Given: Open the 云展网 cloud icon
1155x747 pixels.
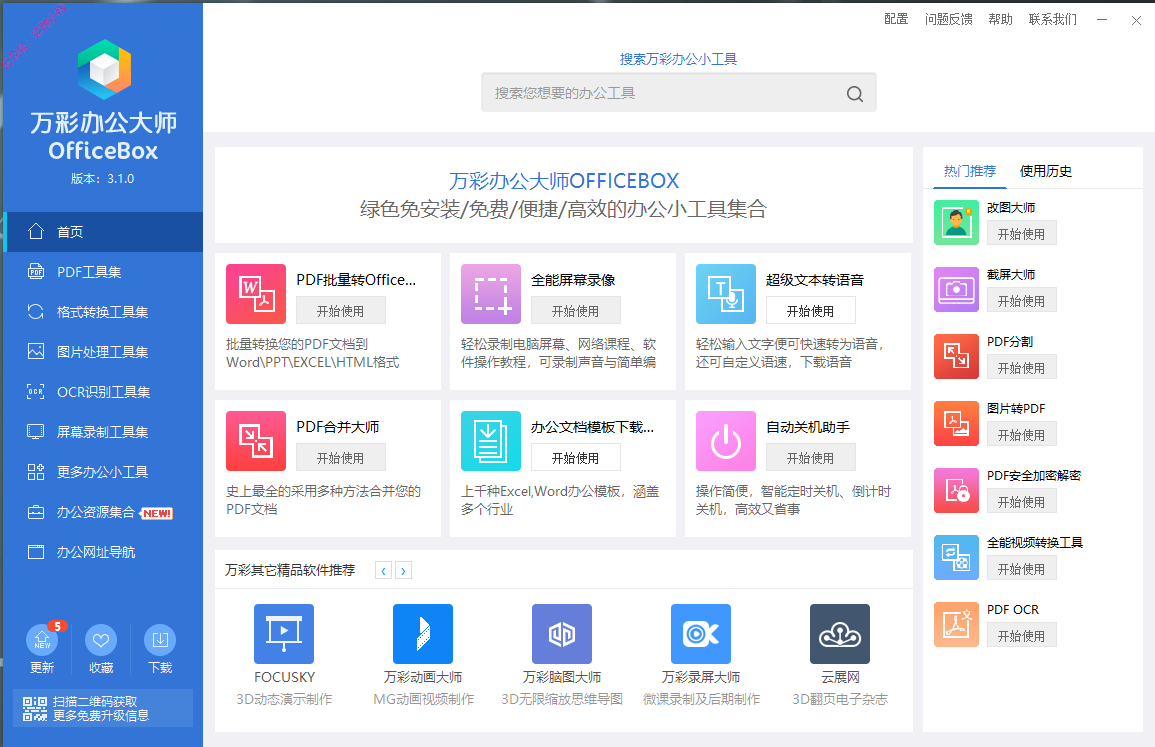Looking at the screenshot, I should click(840, 634).
